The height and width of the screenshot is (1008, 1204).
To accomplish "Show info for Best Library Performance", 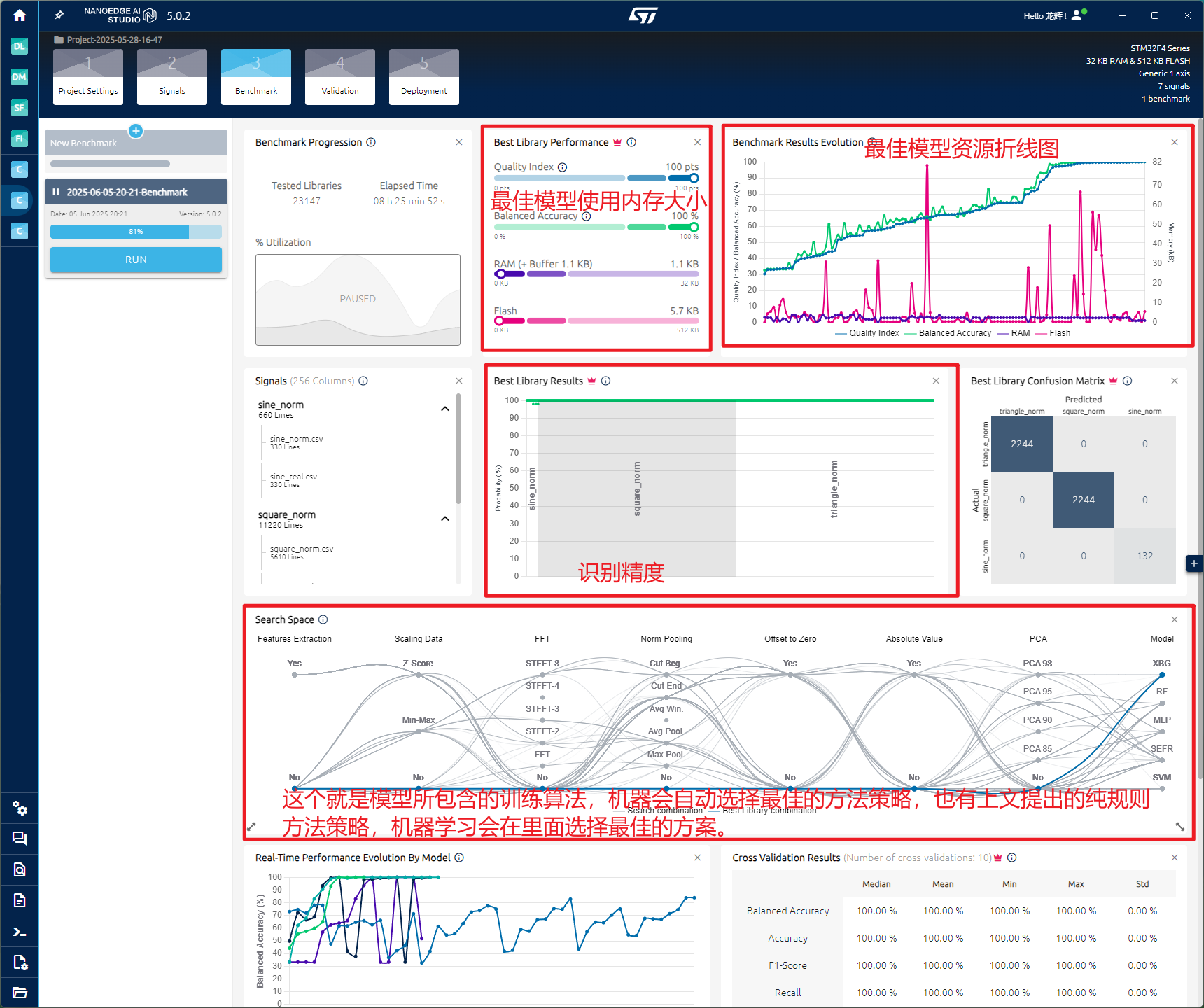I will (631, 142).
